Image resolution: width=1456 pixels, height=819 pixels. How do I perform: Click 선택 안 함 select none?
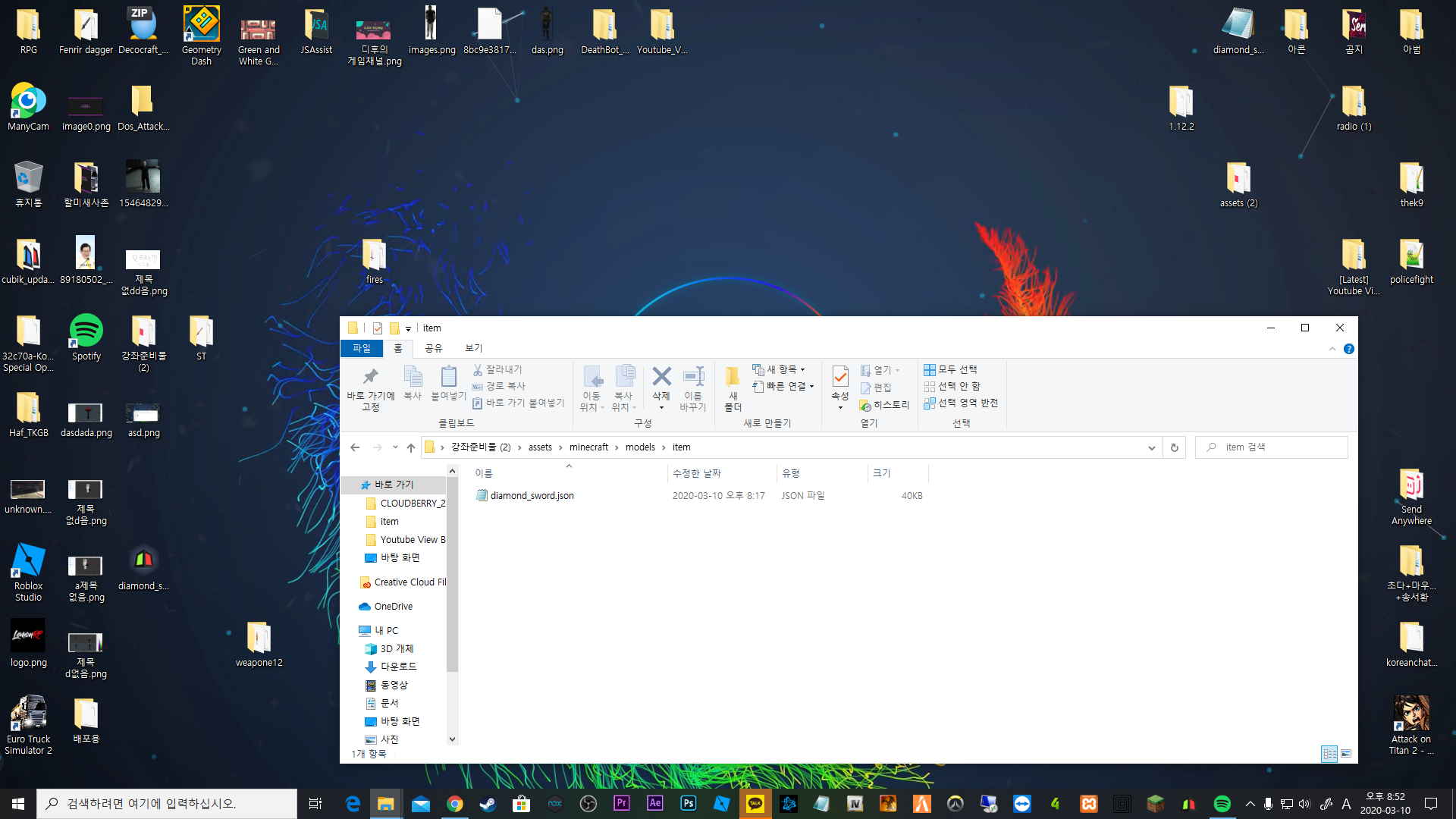952,386
